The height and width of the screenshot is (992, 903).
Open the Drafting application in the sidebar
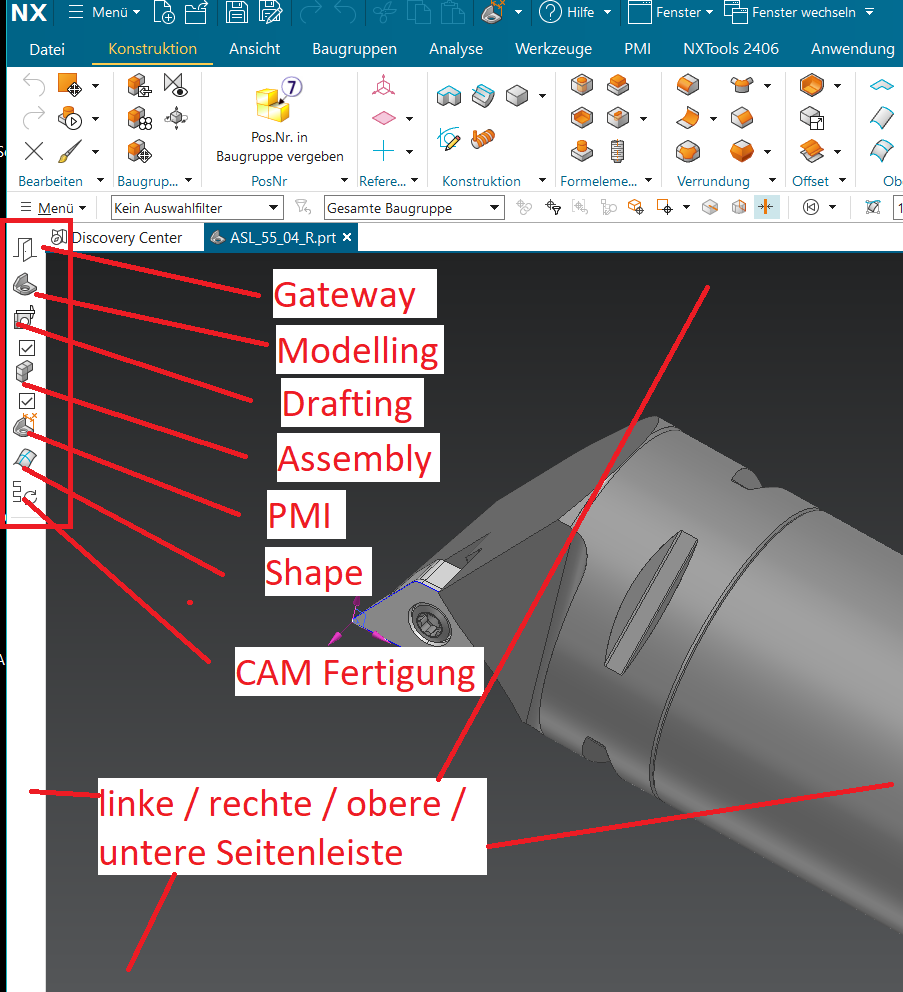25,317
